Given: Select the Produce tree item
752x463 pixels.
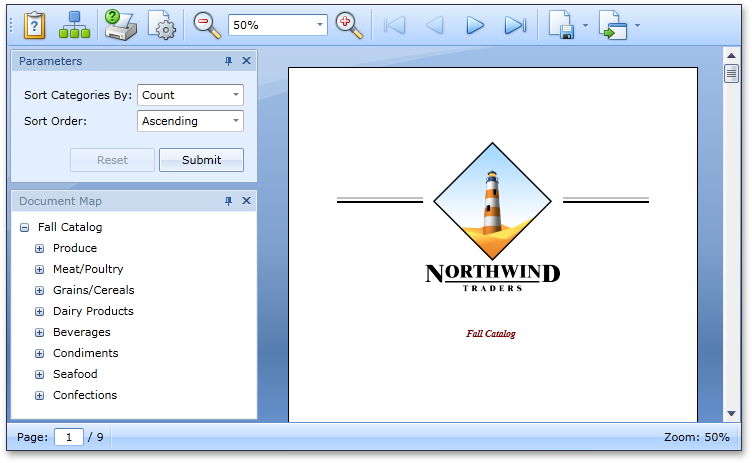Looking at the screenshot, I should point(75,248).
